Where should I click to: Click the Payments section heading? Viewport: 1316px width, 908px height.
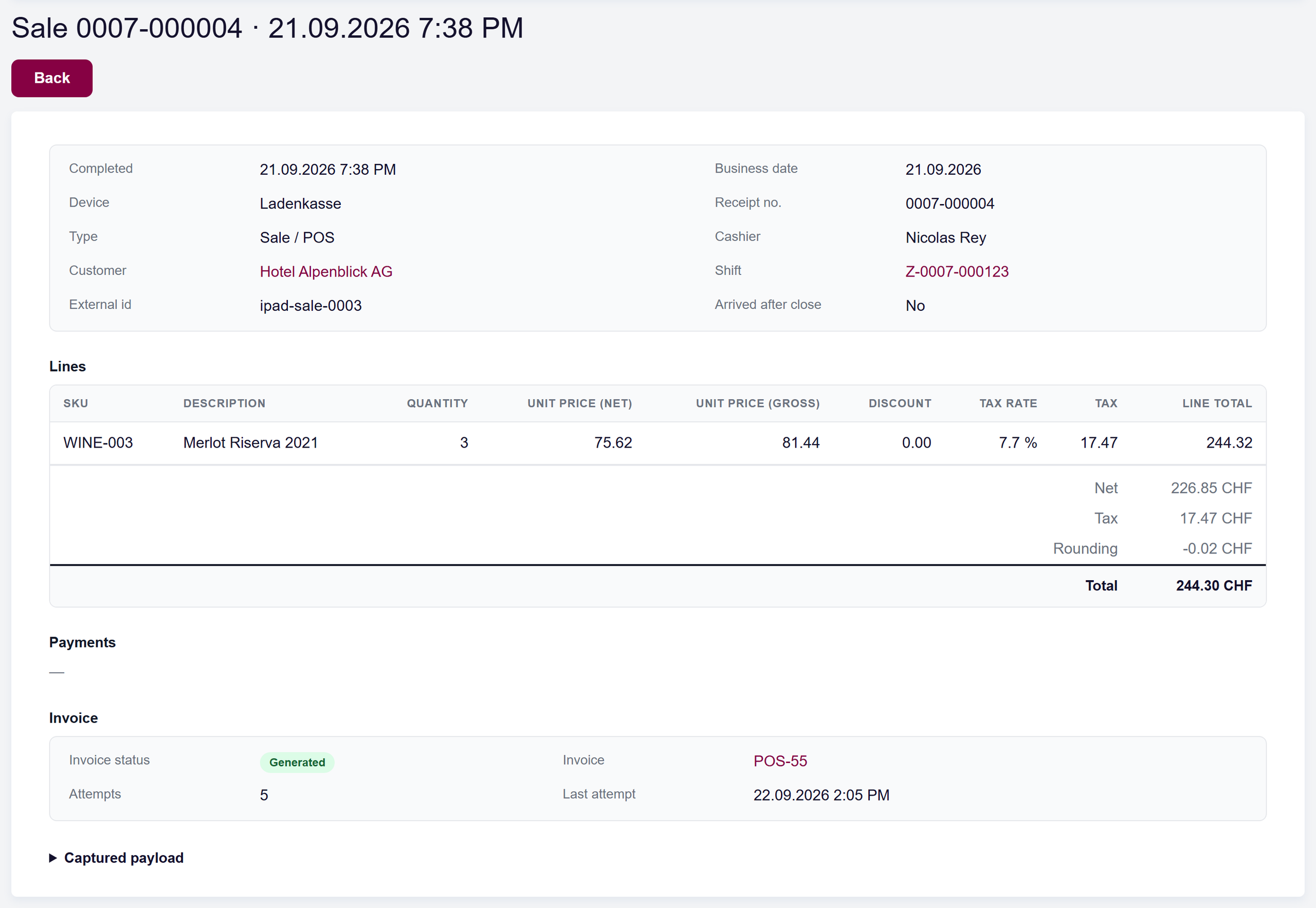[x=83, y=642]
